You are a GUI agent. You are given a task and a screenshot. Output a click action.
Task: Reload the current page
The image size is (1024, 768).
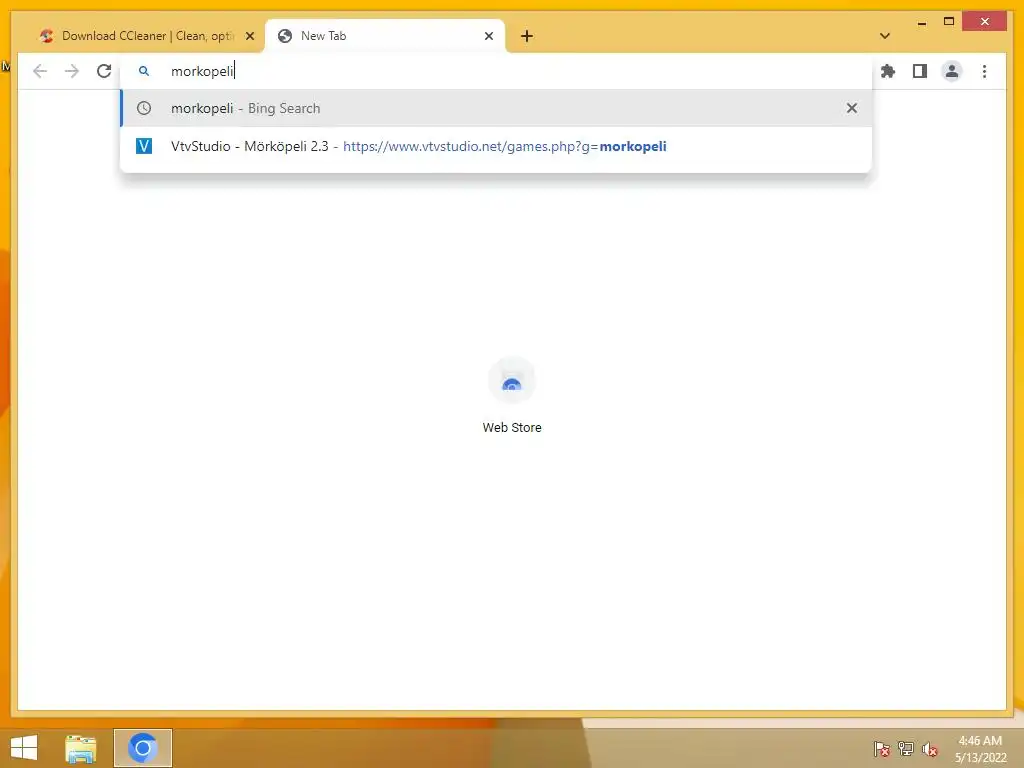point(104,71)
